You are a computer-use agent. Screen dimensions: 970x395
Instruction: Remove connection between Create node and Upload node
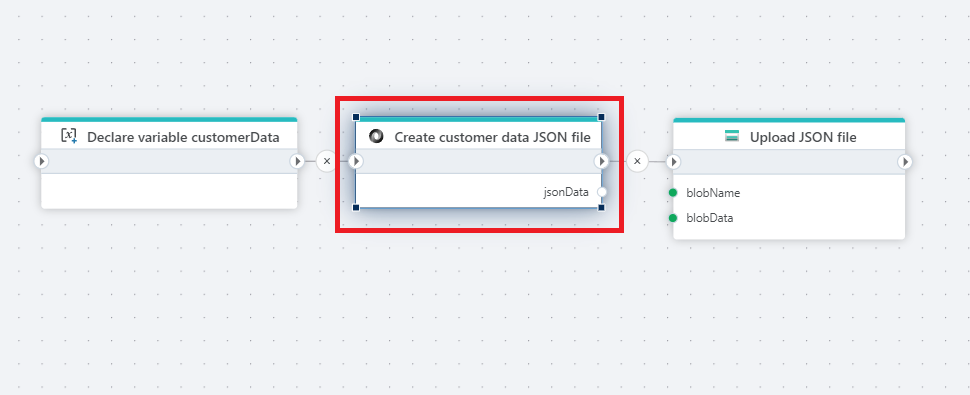point(637,161)
